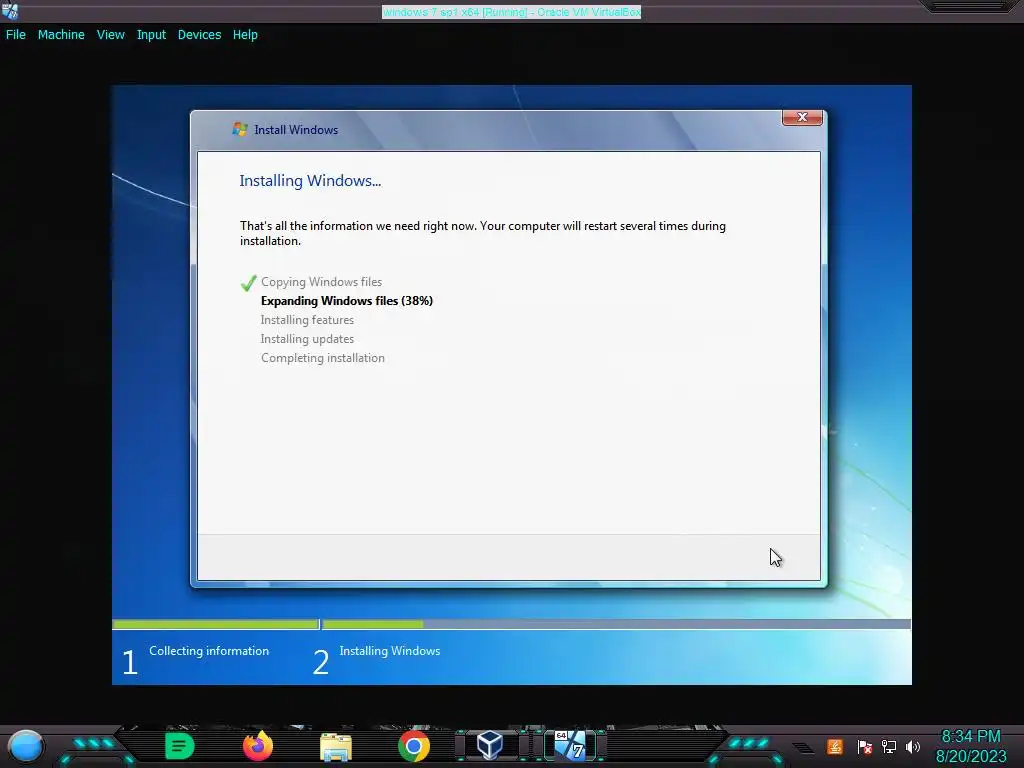Click the Windows flag icon beside Install Windows
1024x768 pixels.
240,129
